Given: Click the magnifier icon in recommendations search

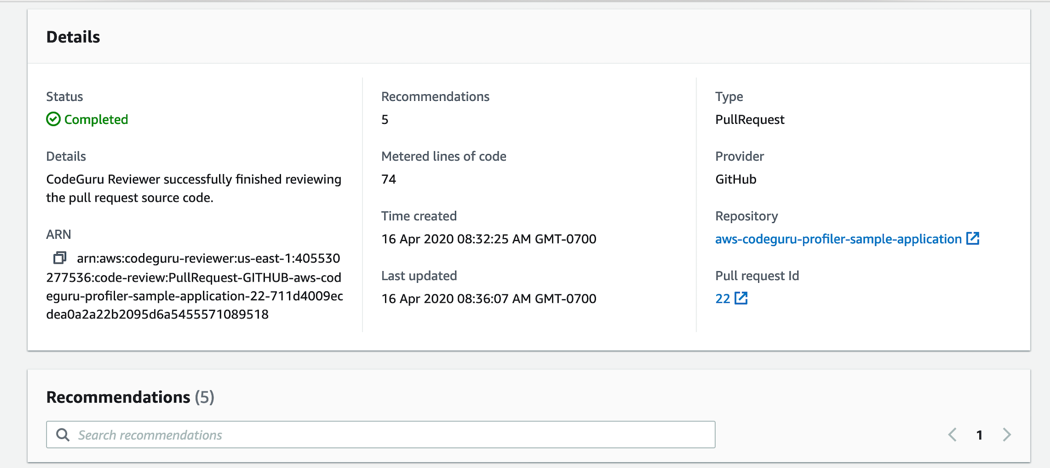Looking at the screenshot, I should [63, 435].
